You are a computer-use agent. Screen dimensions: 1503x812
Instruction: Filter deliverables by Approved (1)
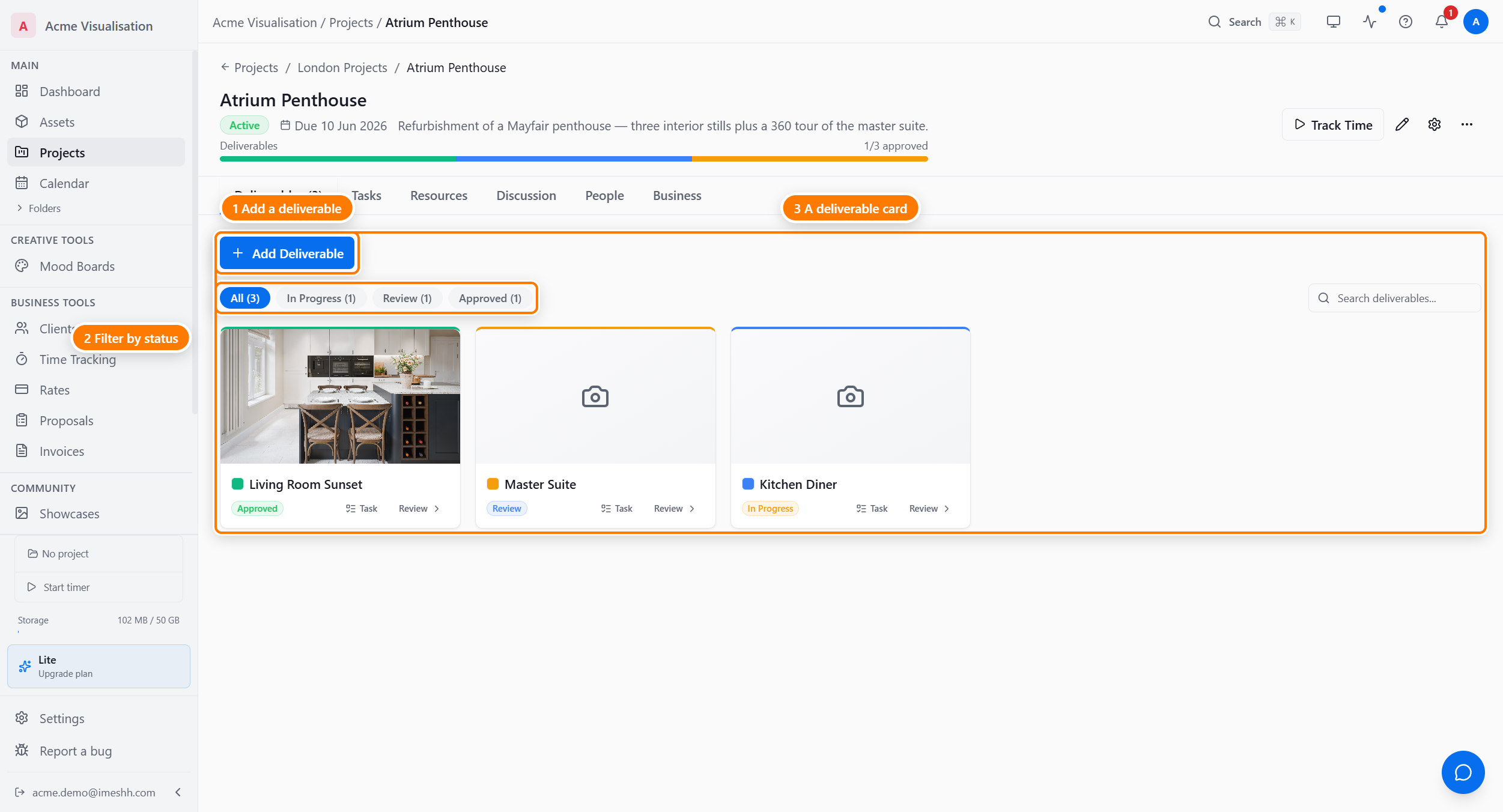coord(490,298)
